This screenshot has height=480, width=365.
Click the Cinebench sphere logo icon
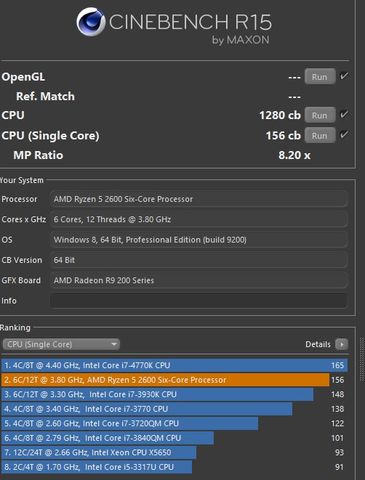91,22
